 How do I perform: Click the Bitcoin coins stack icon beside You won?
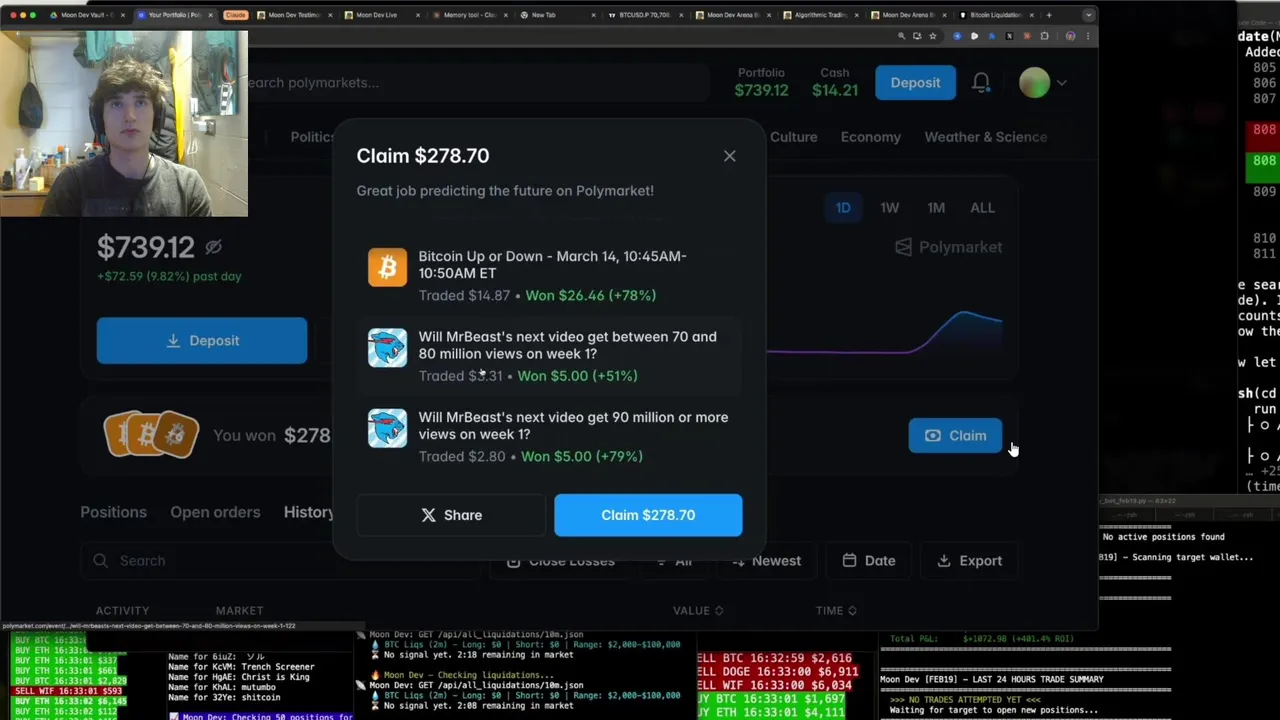151,435
